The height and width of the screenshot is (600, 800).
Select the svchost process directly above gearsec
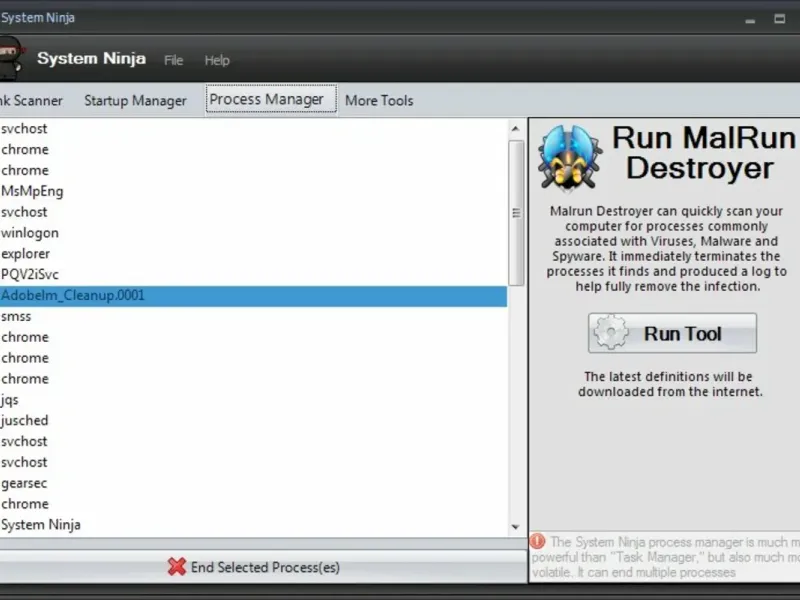(x=253, y=463)
